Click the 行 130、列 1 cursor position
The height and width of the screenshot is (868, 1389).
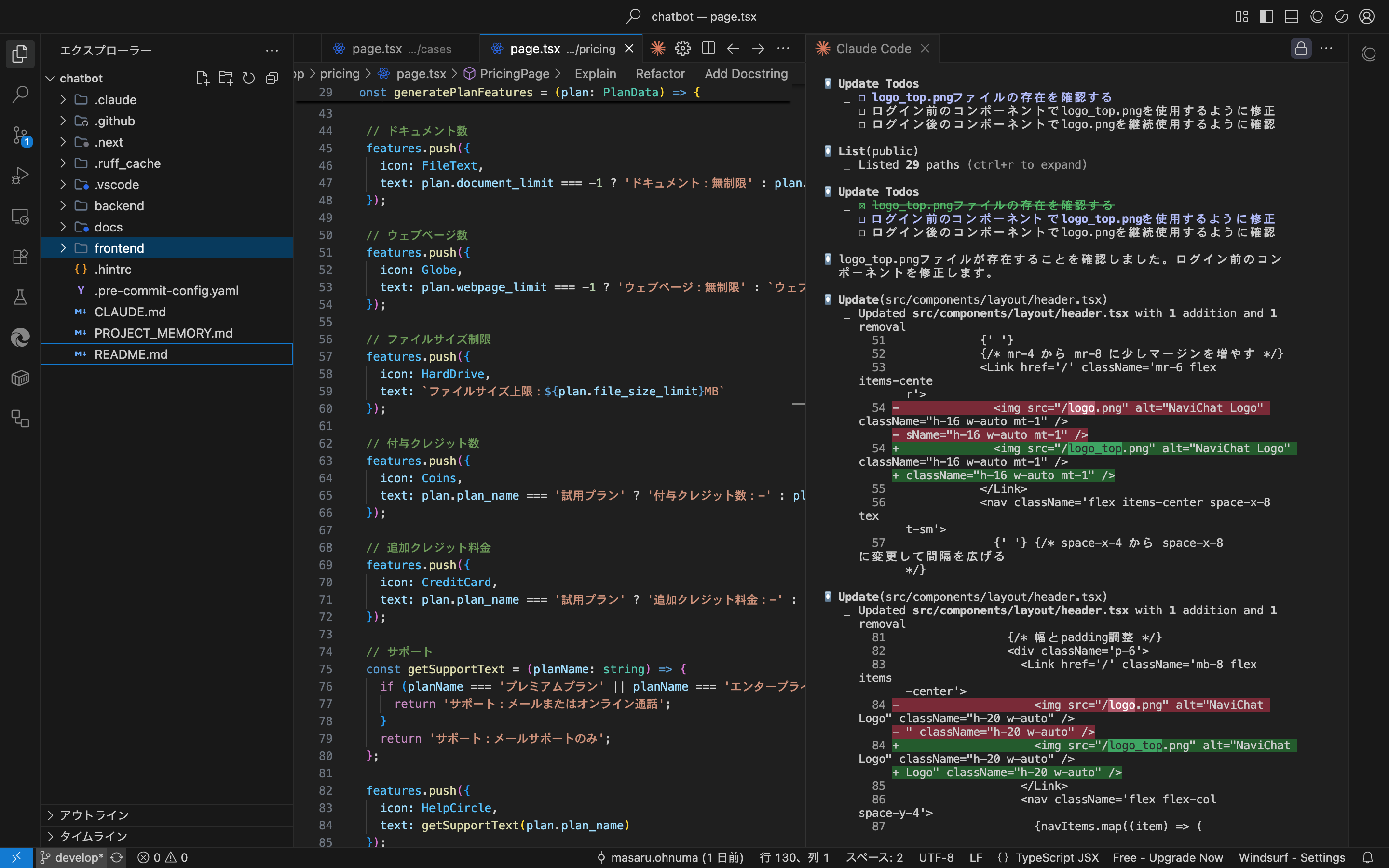794,858
